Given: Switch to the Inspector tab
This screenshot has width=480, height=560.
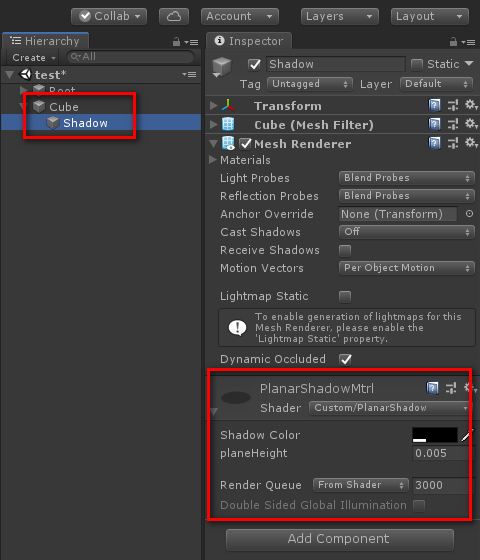Looking at the screenshot, I should coord(249,41).
